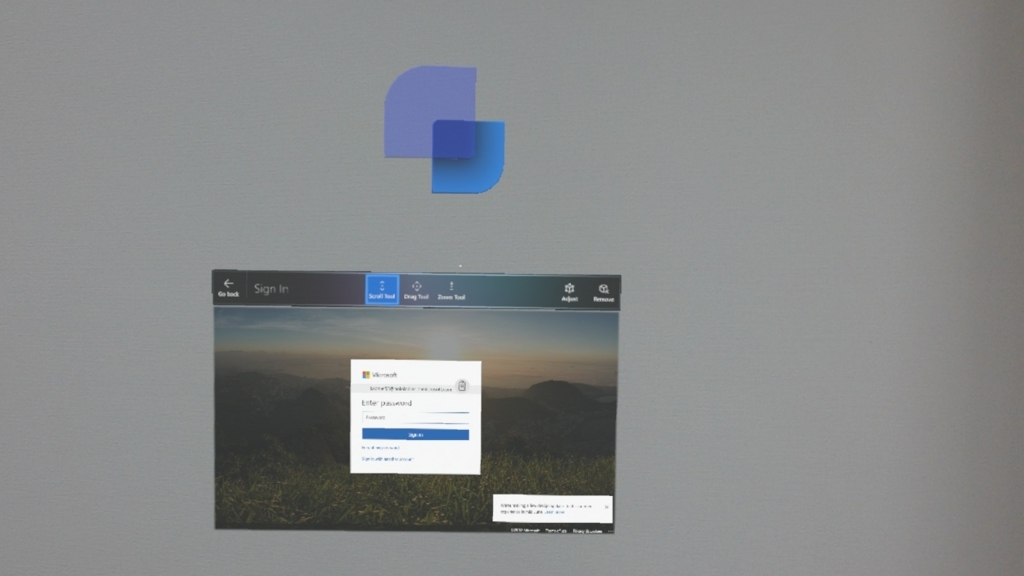This screenshot has height=576, width=1024.
Task: Click the blue Sign in button
Action: [x=415, y=434]
